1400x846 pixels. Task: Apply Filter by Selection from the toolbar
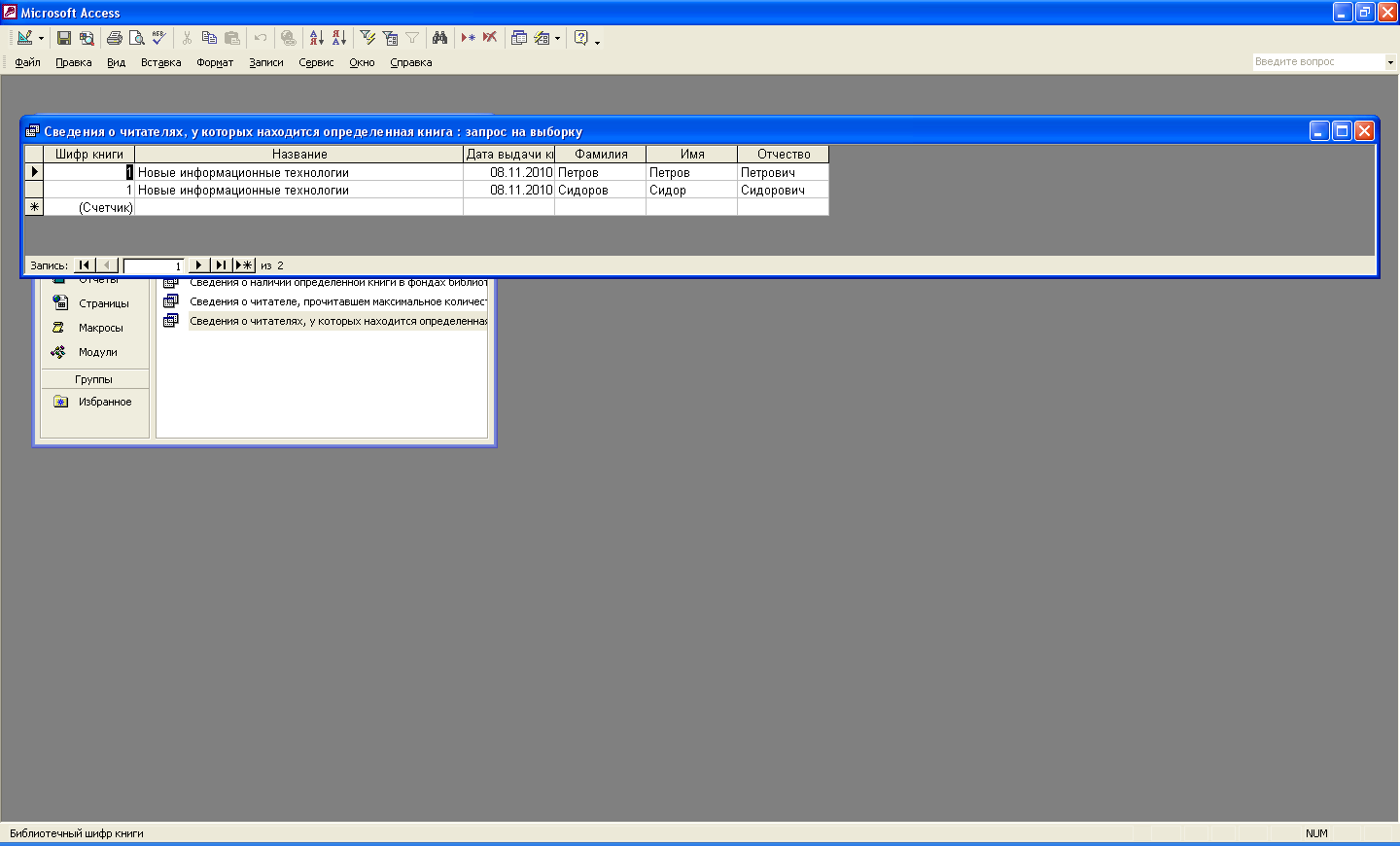point(367,38)
